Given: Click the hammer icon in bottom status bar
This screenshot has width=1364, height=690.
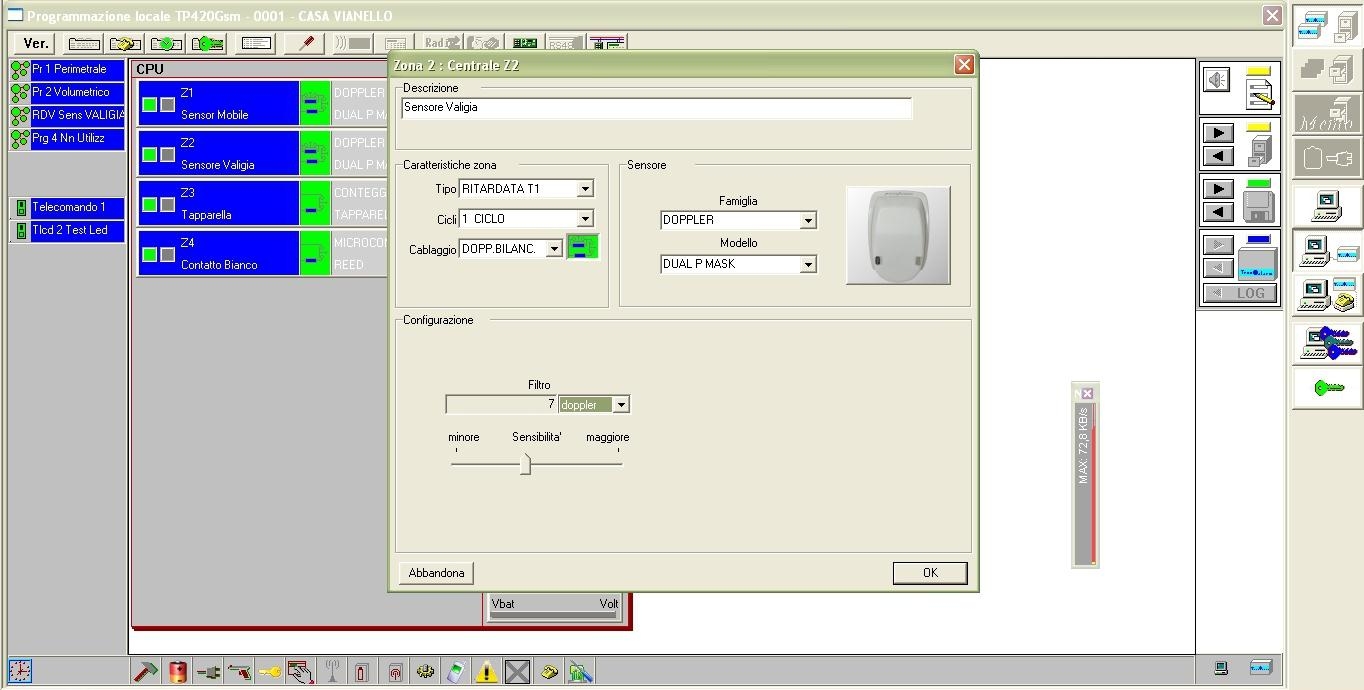Looking at the screenshot, I should click(145, 671).
